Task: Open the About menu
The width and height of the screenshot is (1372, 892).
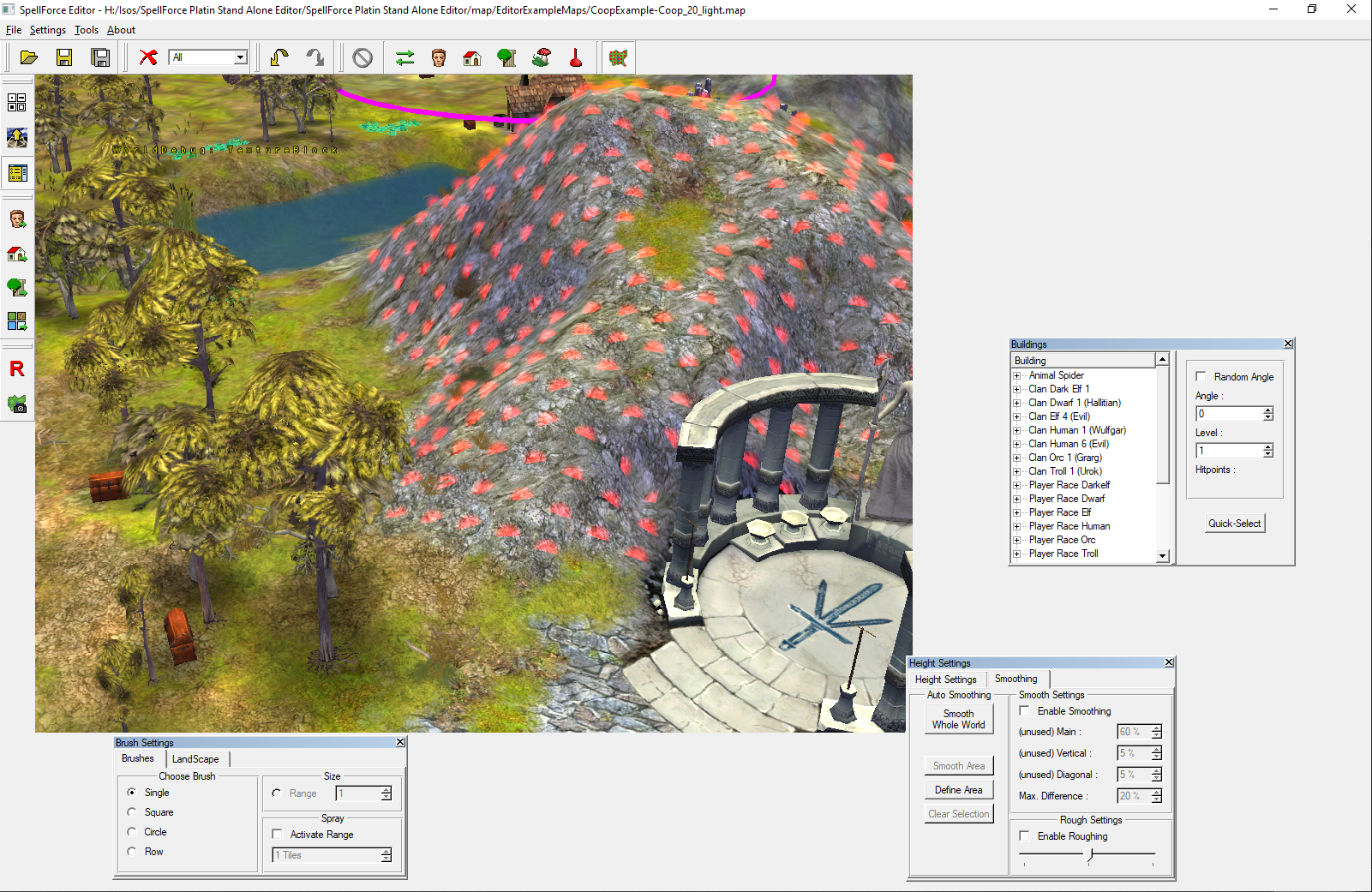Action: pos(121,30)
